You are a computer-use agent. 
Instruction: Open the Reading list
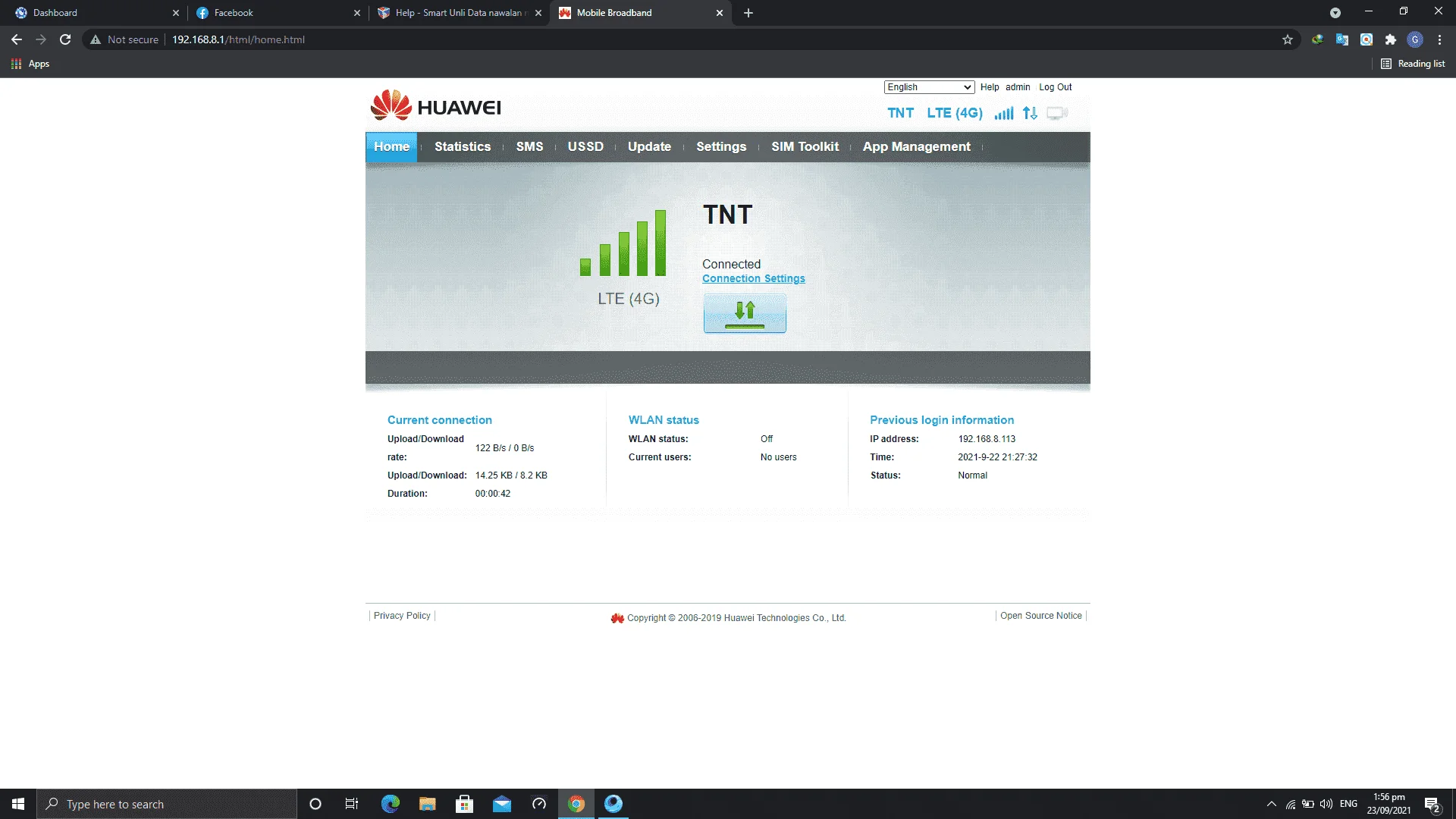pos(1413,64)
